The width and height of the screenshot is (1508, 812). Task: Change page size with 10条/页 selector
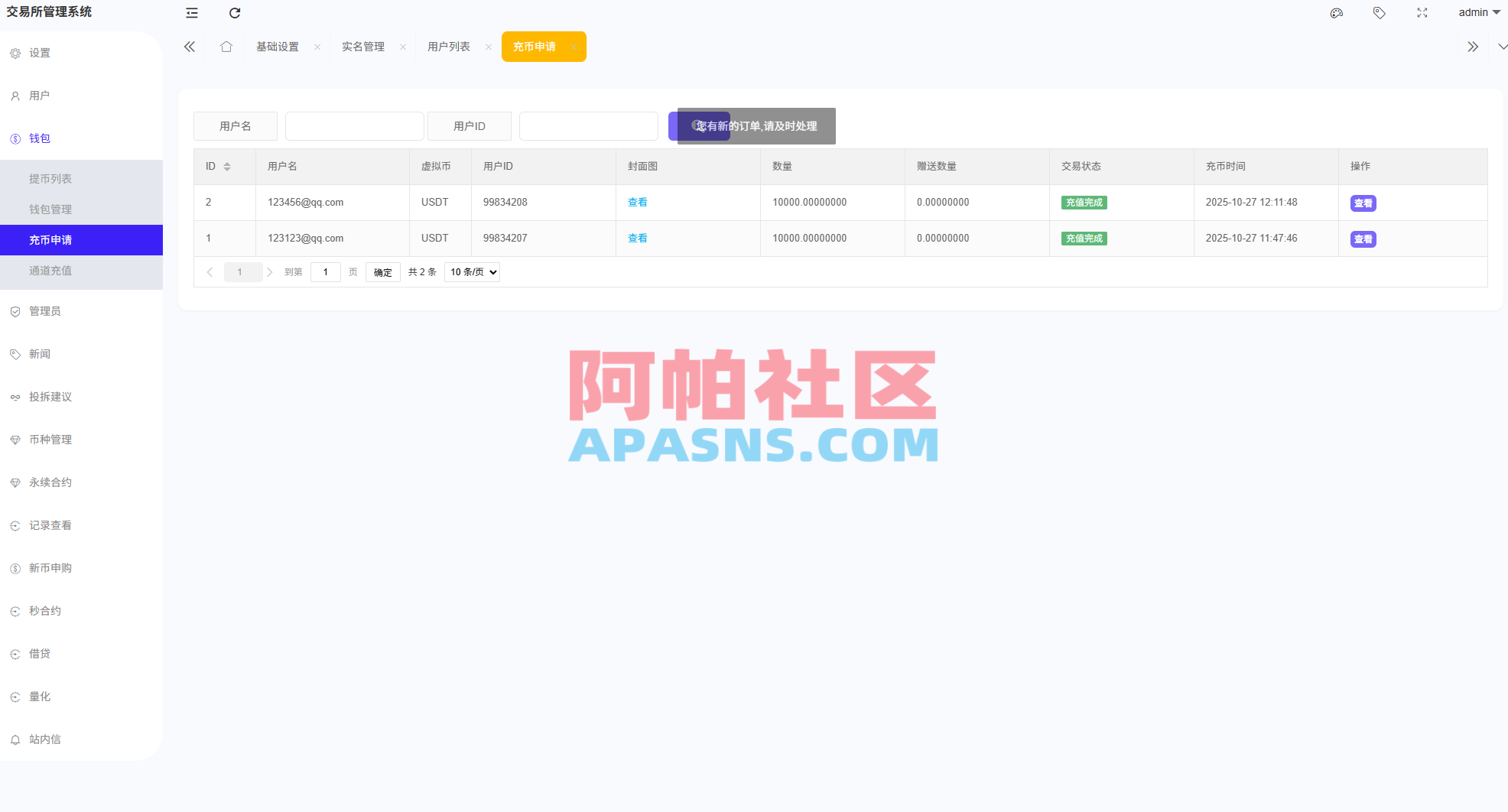pos(471,271)
